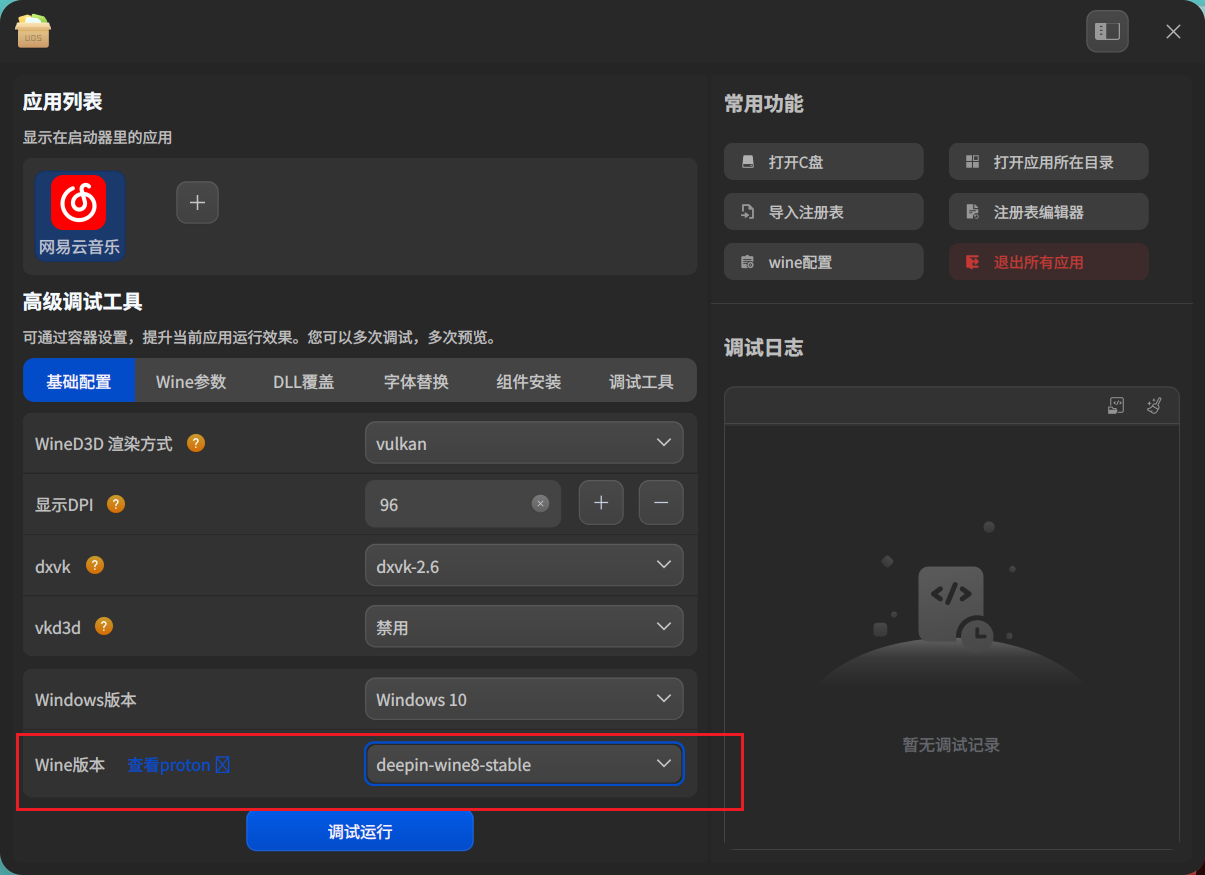Decrease DPI with the minus stepper
Image resolution: width=1205 pixels, height=875 pixels.
pos(661,503)
